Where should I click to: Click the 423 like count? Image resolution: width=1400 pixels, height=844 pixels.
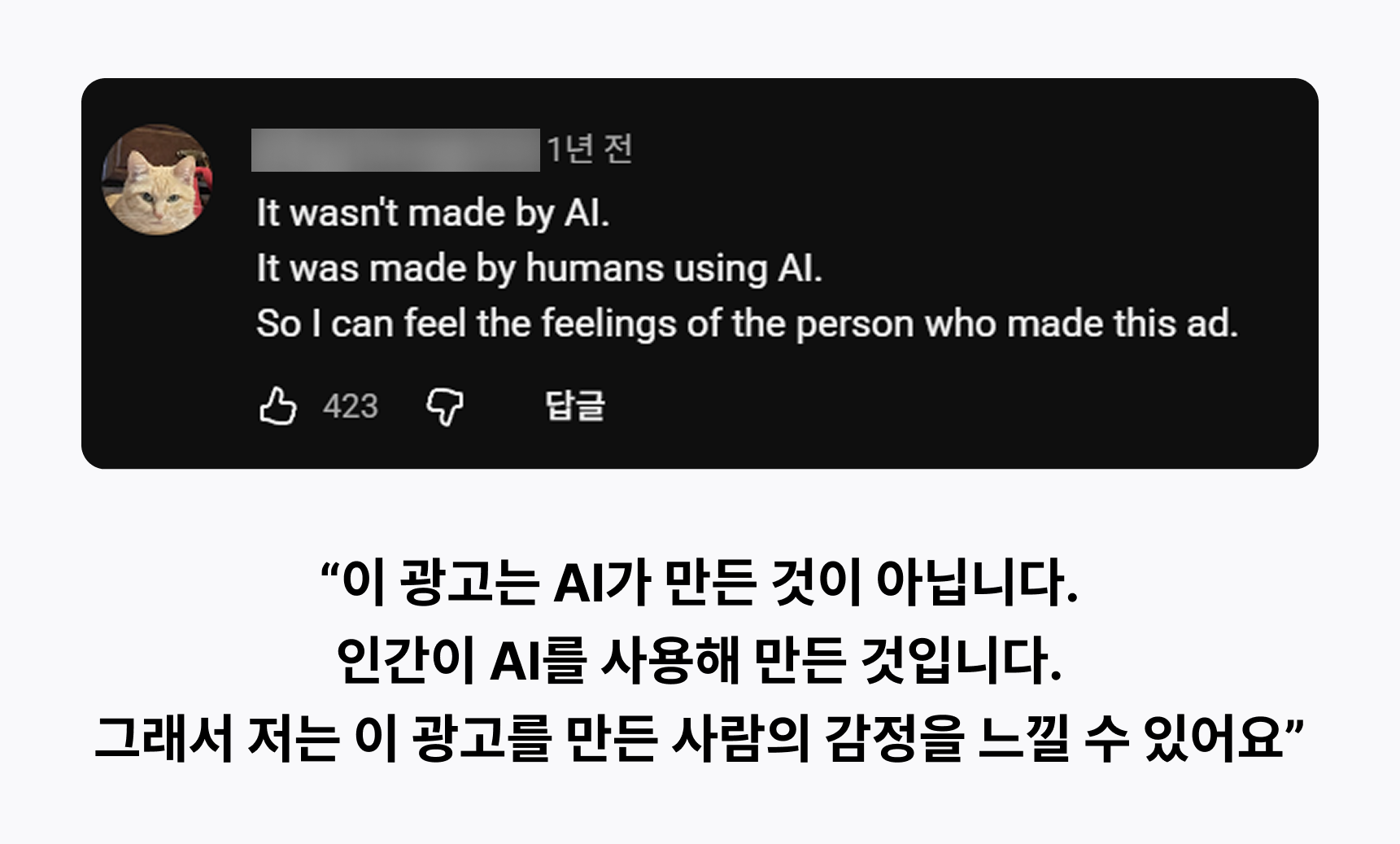click(x=351, y=406)
